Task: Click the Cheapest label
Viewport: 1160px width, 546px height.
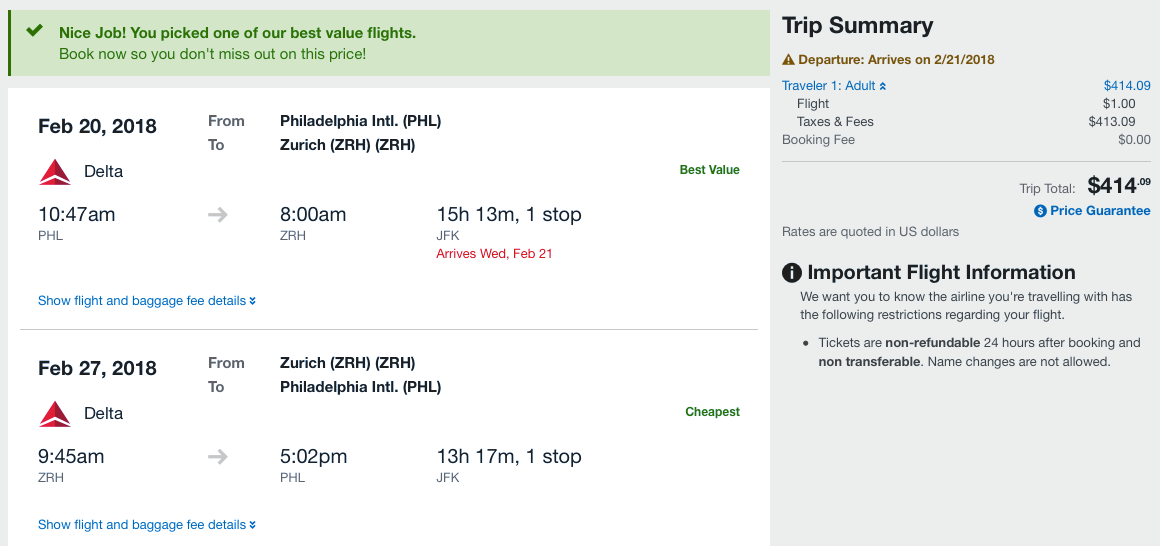Action: pos(712,412)
